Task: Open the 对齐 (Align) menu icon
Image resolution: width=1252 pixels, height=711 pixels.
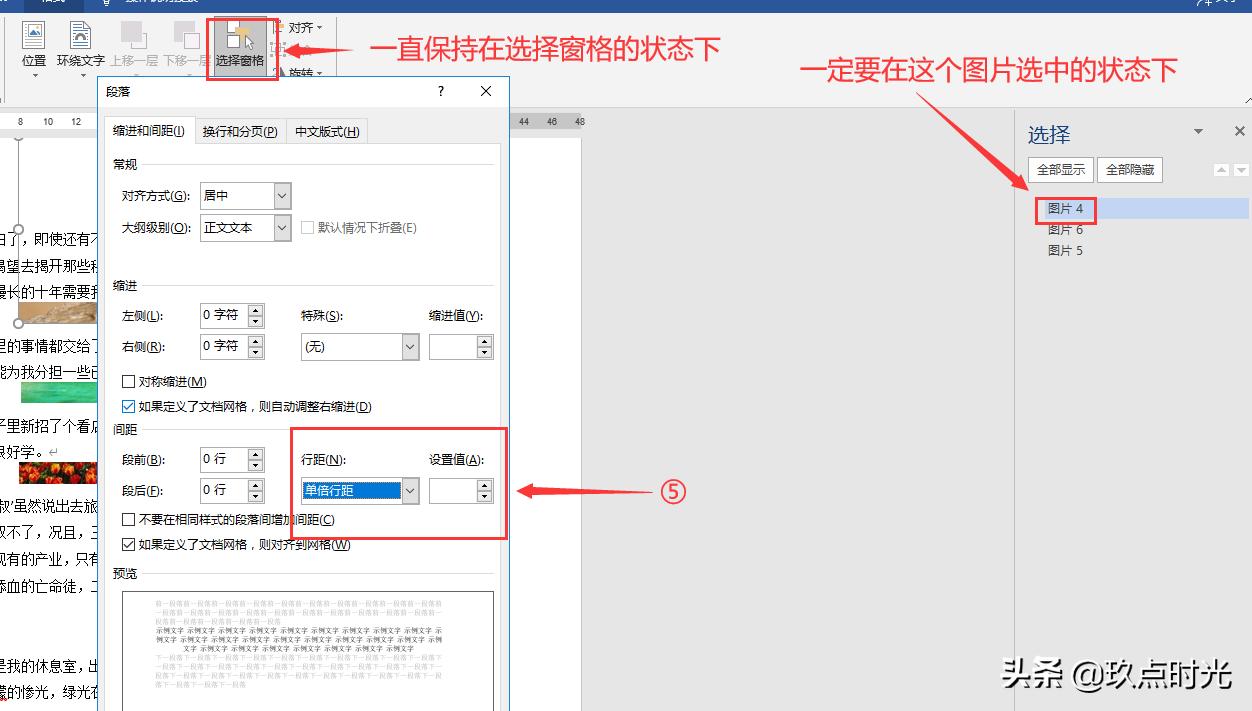Action: point(299,27)
